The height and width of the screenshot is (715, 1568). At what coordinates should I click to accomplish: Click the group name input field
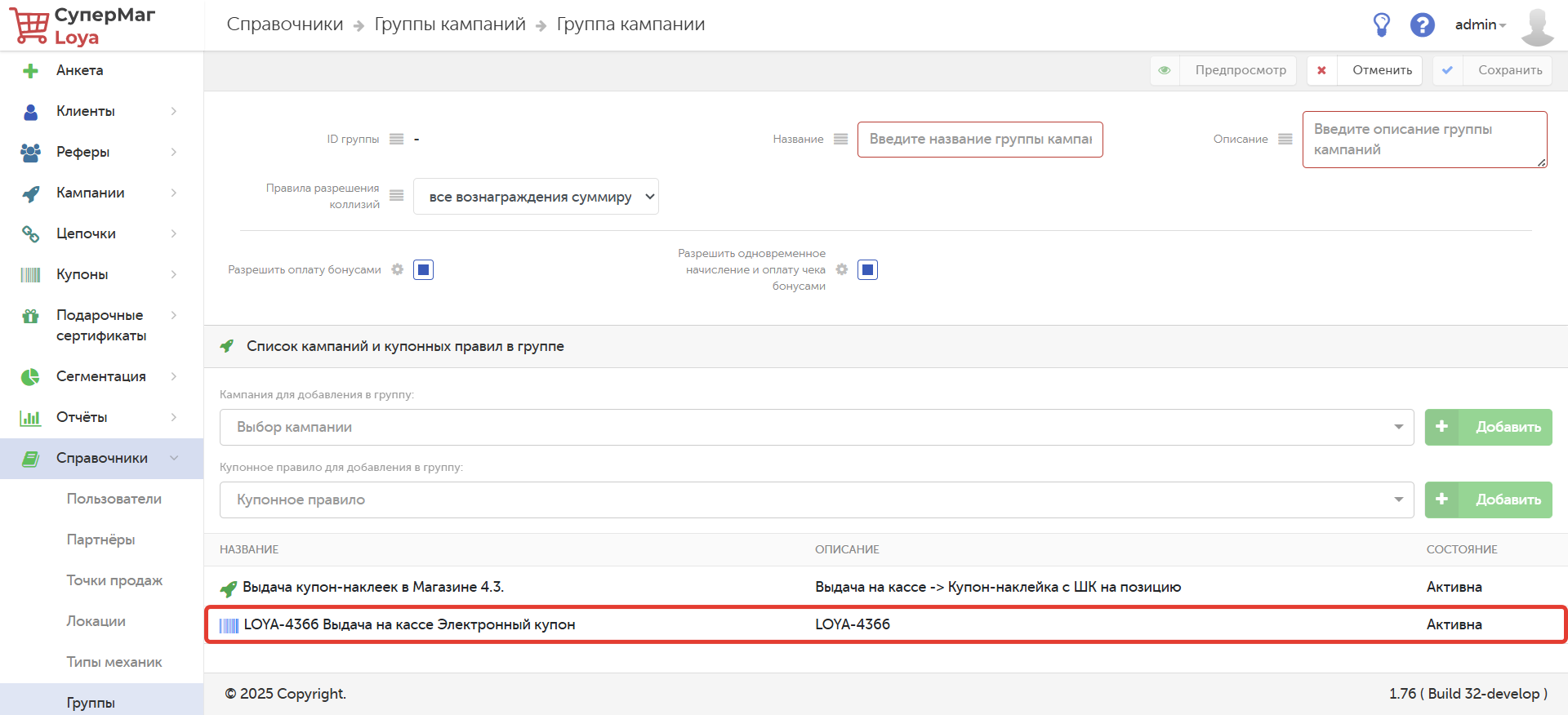point(980,140)
